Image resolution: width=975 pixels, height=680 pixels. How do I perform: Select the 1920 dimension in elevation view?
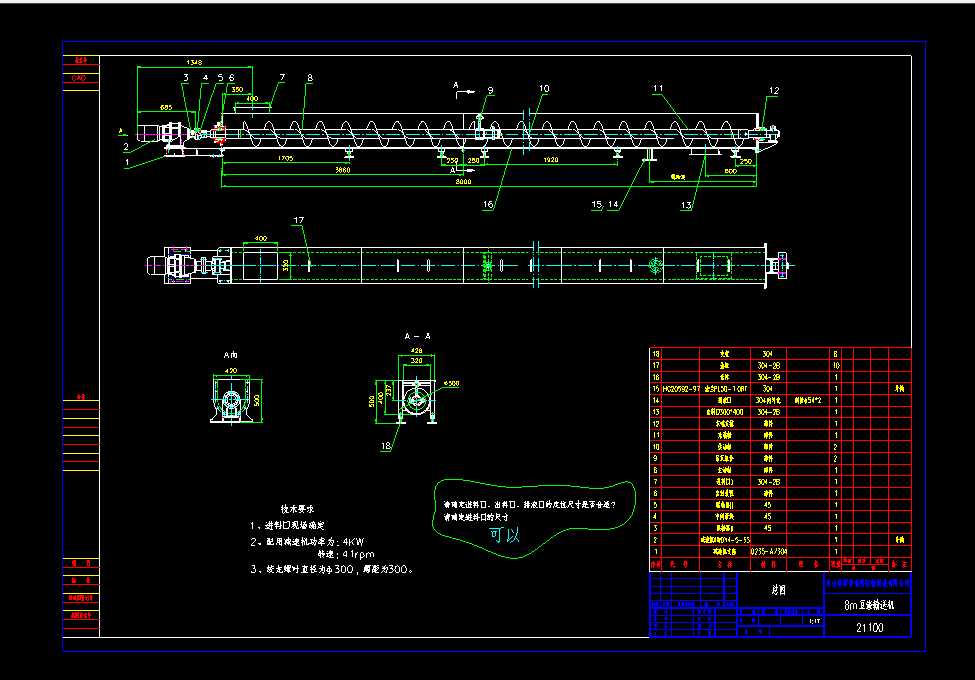551,160
